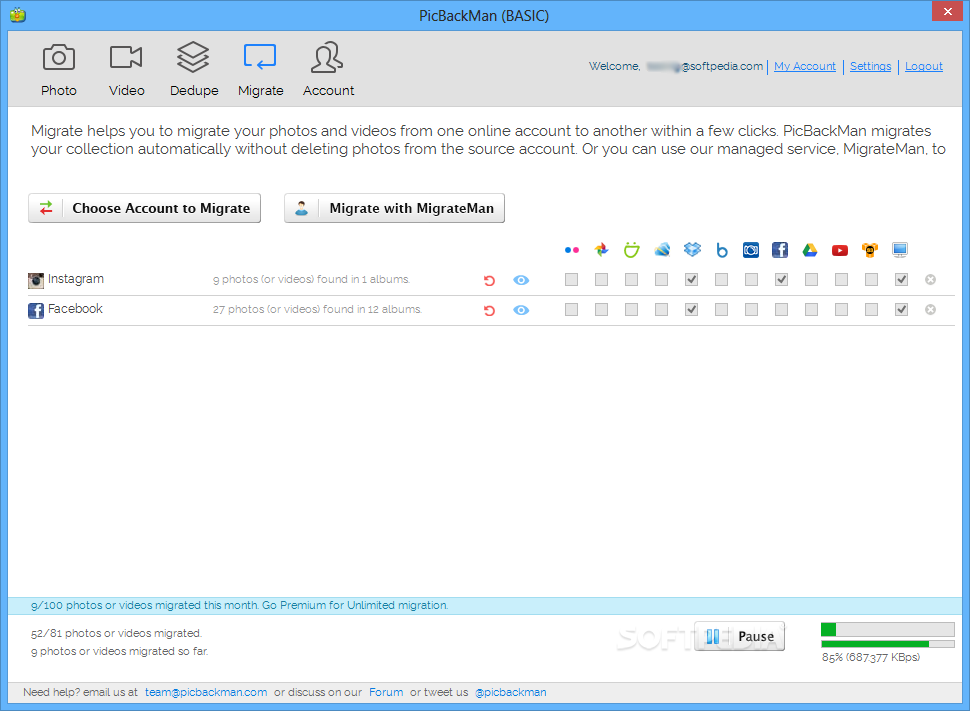Uncheck local computer for Facebook row

[x=901, y=309]
